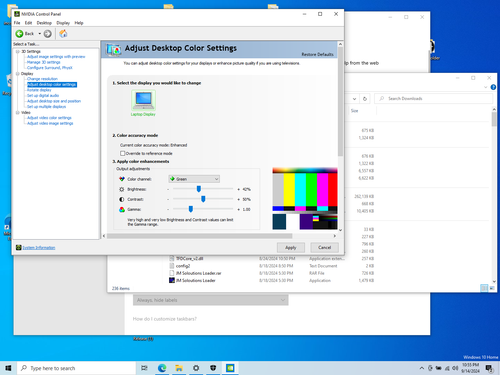Click the Brightness slider handle
The width and height of the screenshot is (500, 375).
[x=199, y=189]
